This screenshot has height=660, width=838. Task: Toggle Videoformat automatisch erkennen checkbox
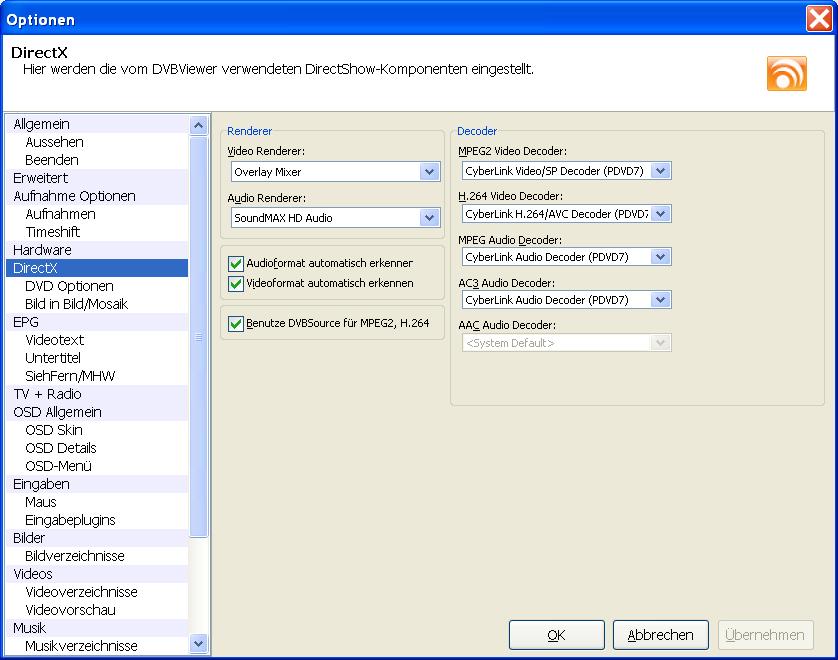pos(236,283)
